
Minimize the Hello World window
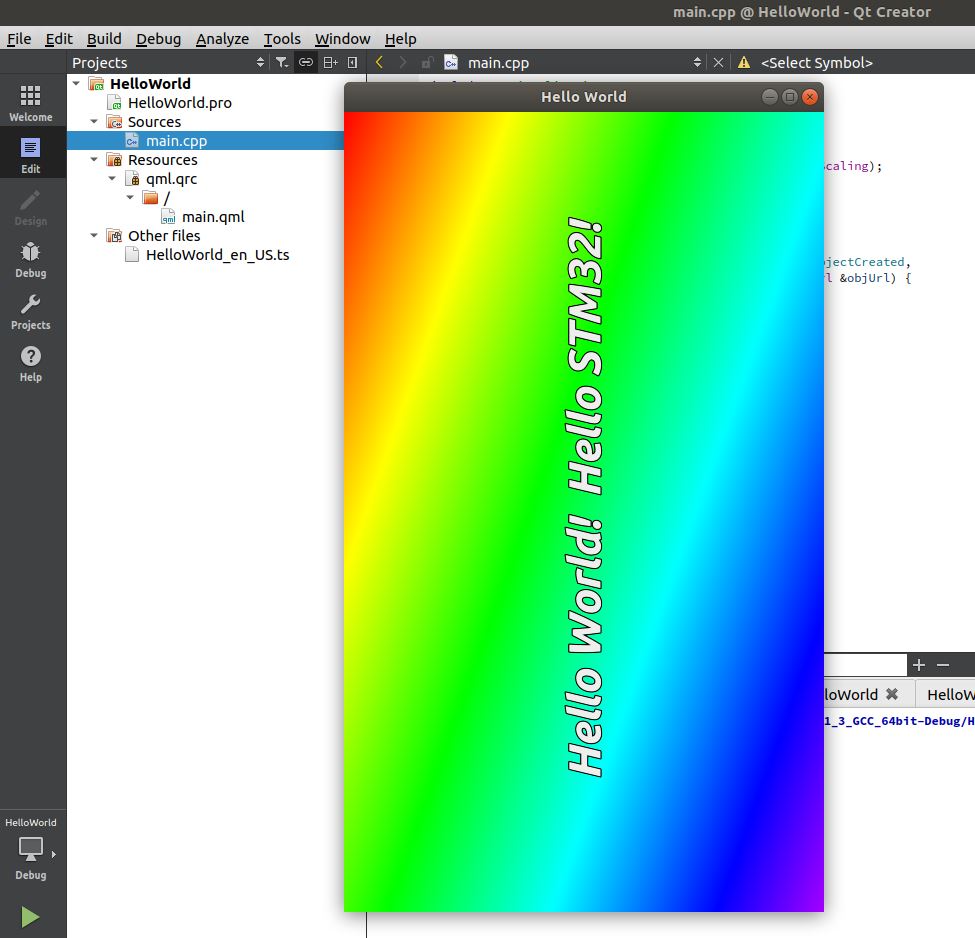pos(770,96)
